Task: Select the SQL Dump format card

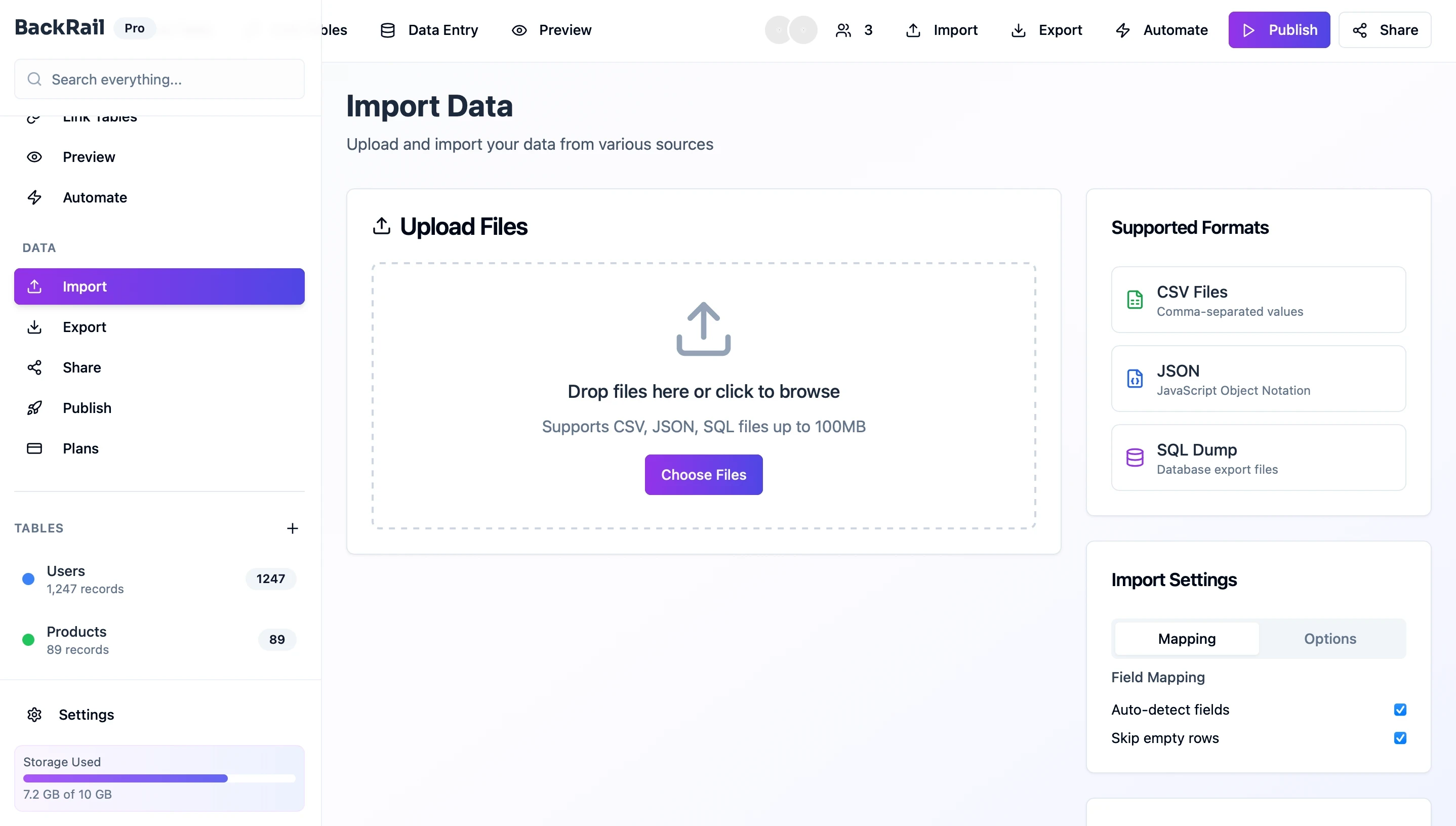Action: coord(1259,457)
